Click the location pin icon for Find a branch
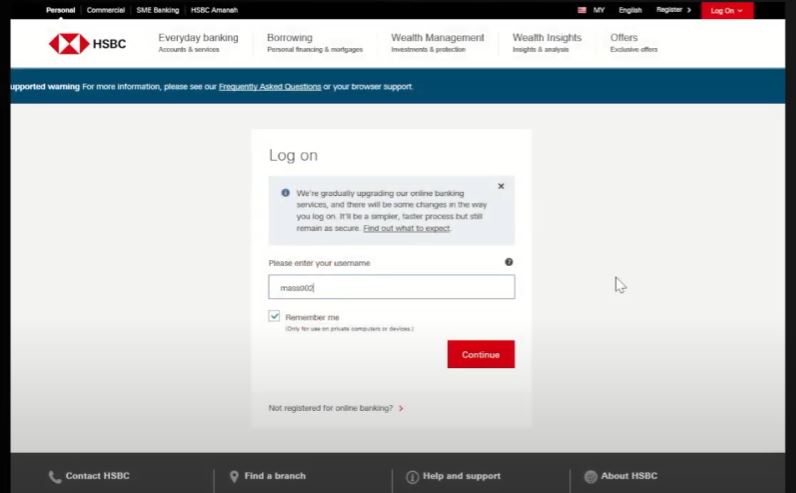 [x=234, y=477]
